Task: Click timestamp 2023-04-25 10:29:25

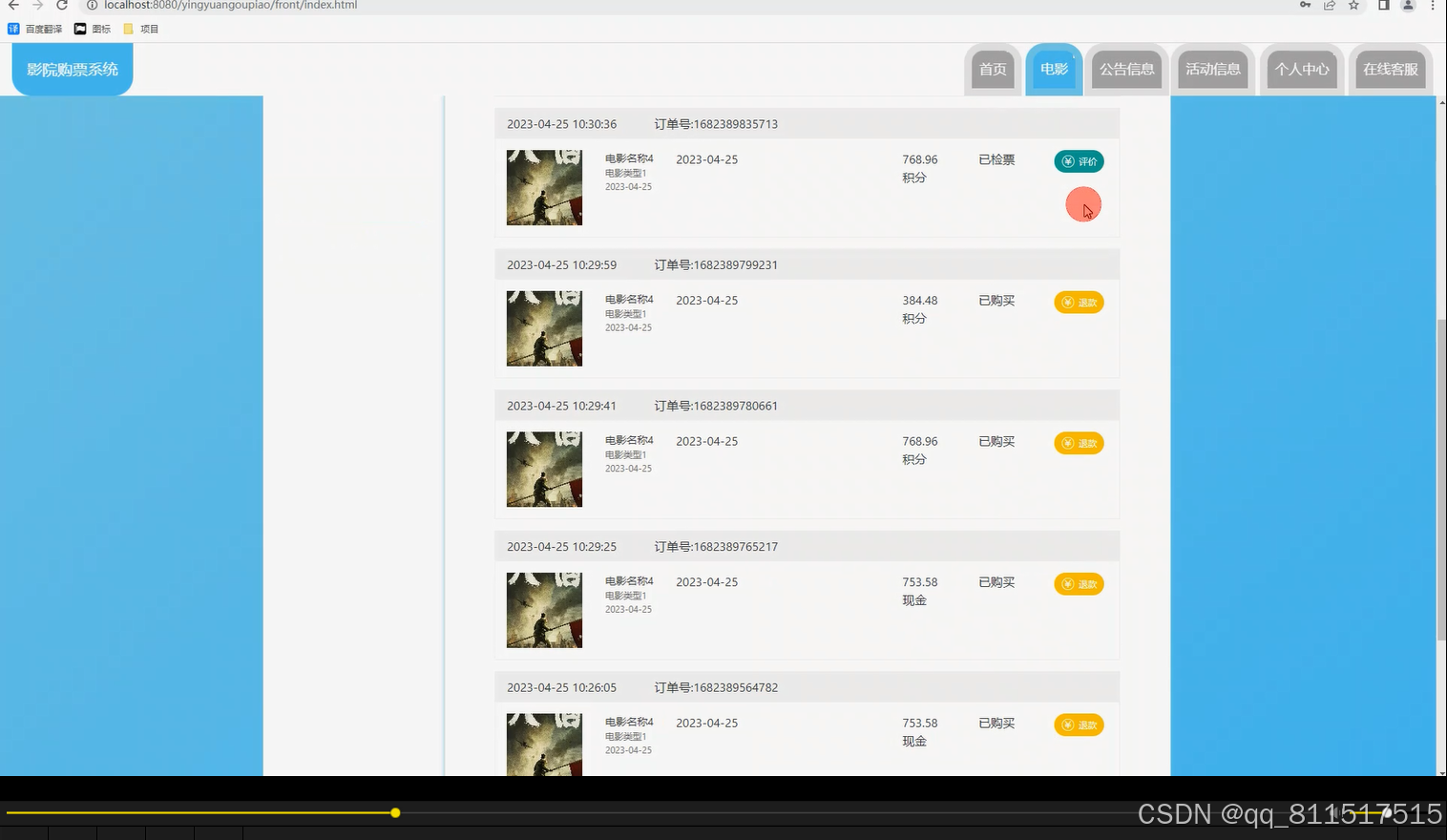Action: click(561, 547)
